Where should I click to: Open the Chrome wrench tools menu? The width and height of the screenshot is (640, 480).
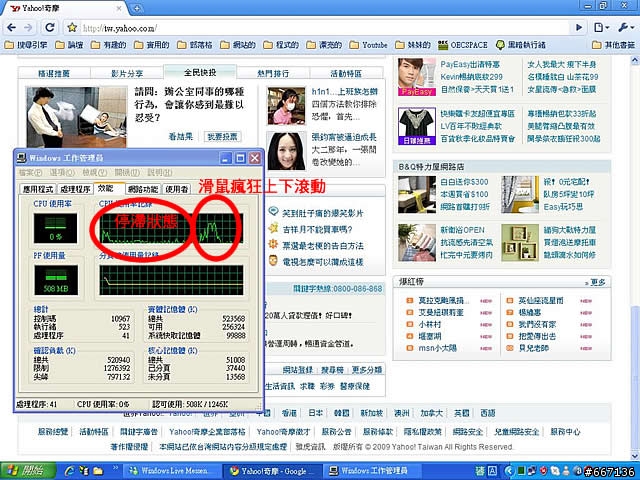[x=626, y=28]
